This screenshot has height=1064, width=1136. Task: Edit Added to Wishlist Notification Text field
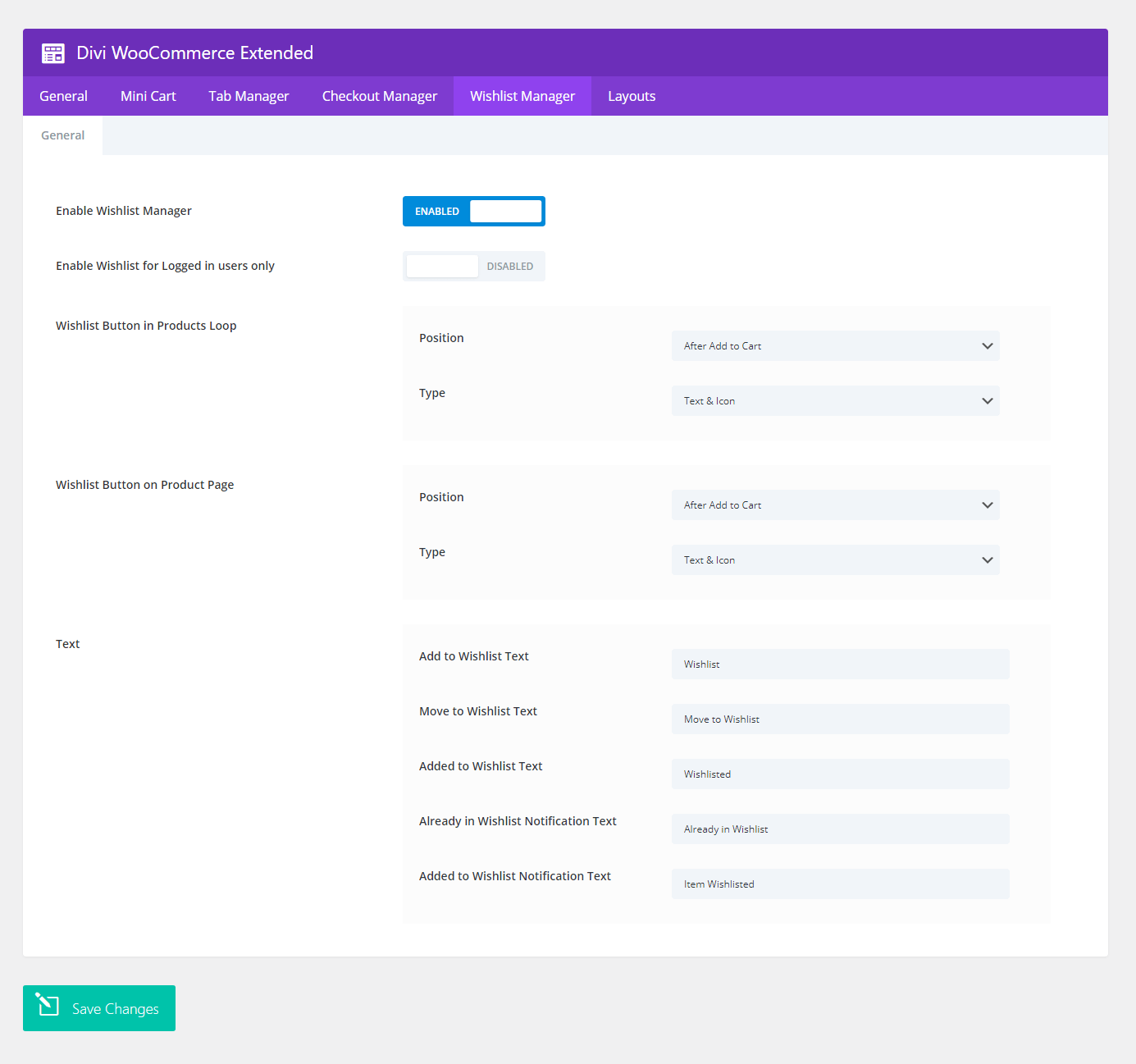(x=840, y=884)
